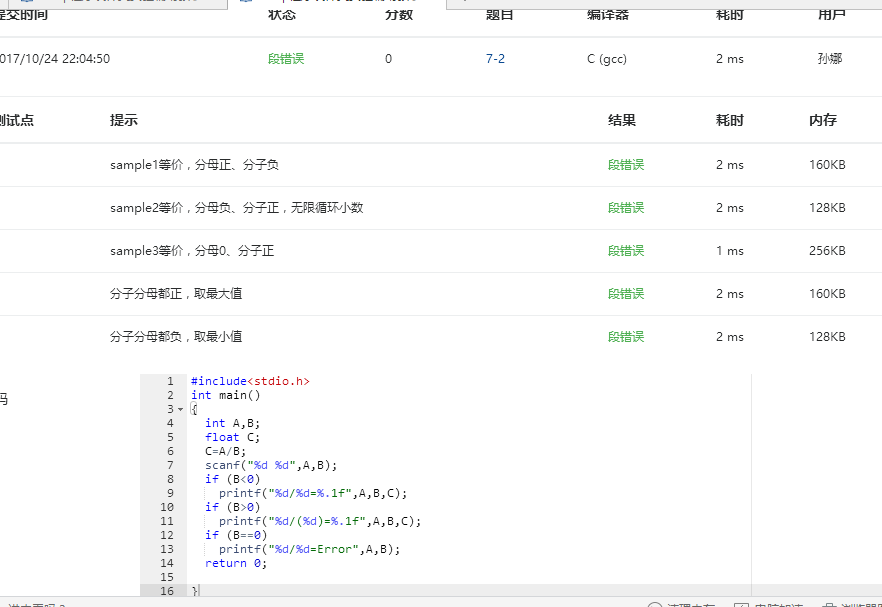This screenshot has width=882, height=607.
Task: Click the C=A/B; code line
Action: coord(226,451)
